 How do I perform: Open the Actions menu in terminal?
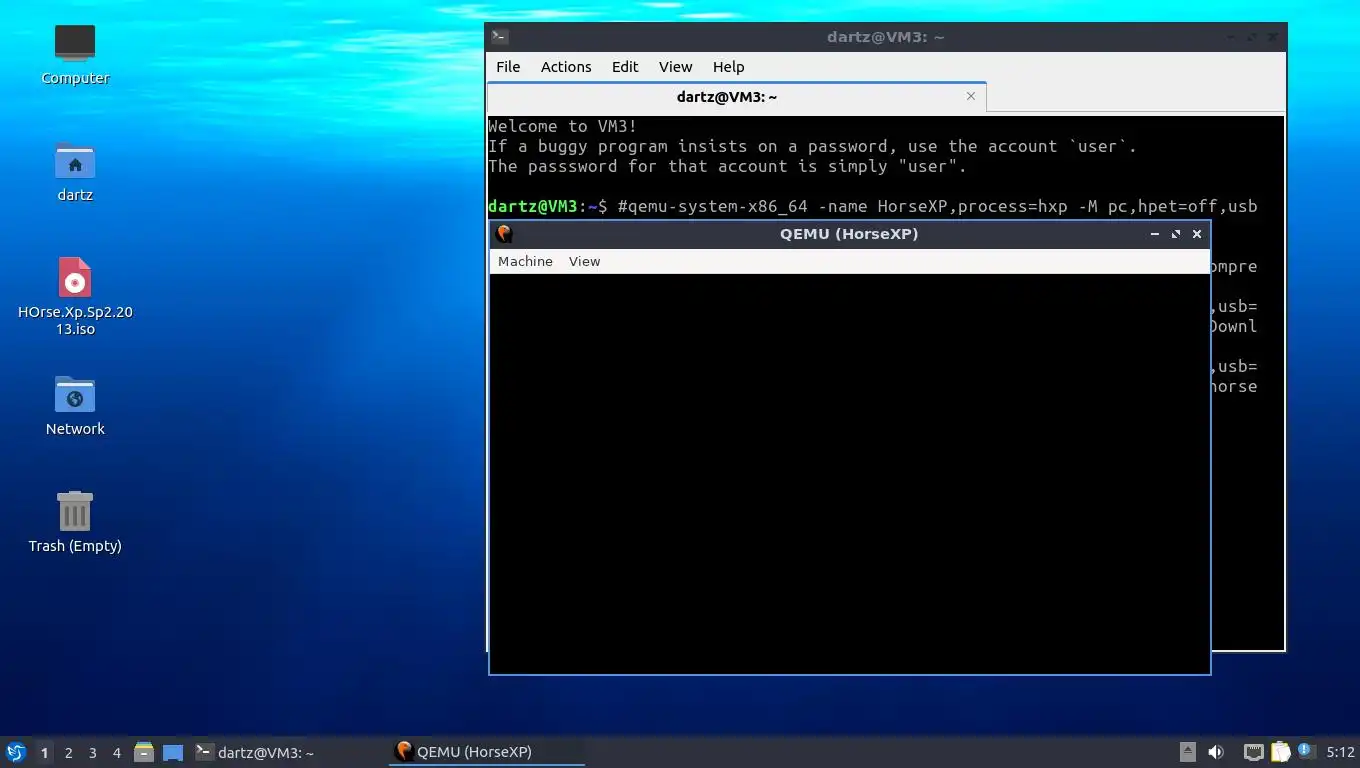[x=566, y=67]
